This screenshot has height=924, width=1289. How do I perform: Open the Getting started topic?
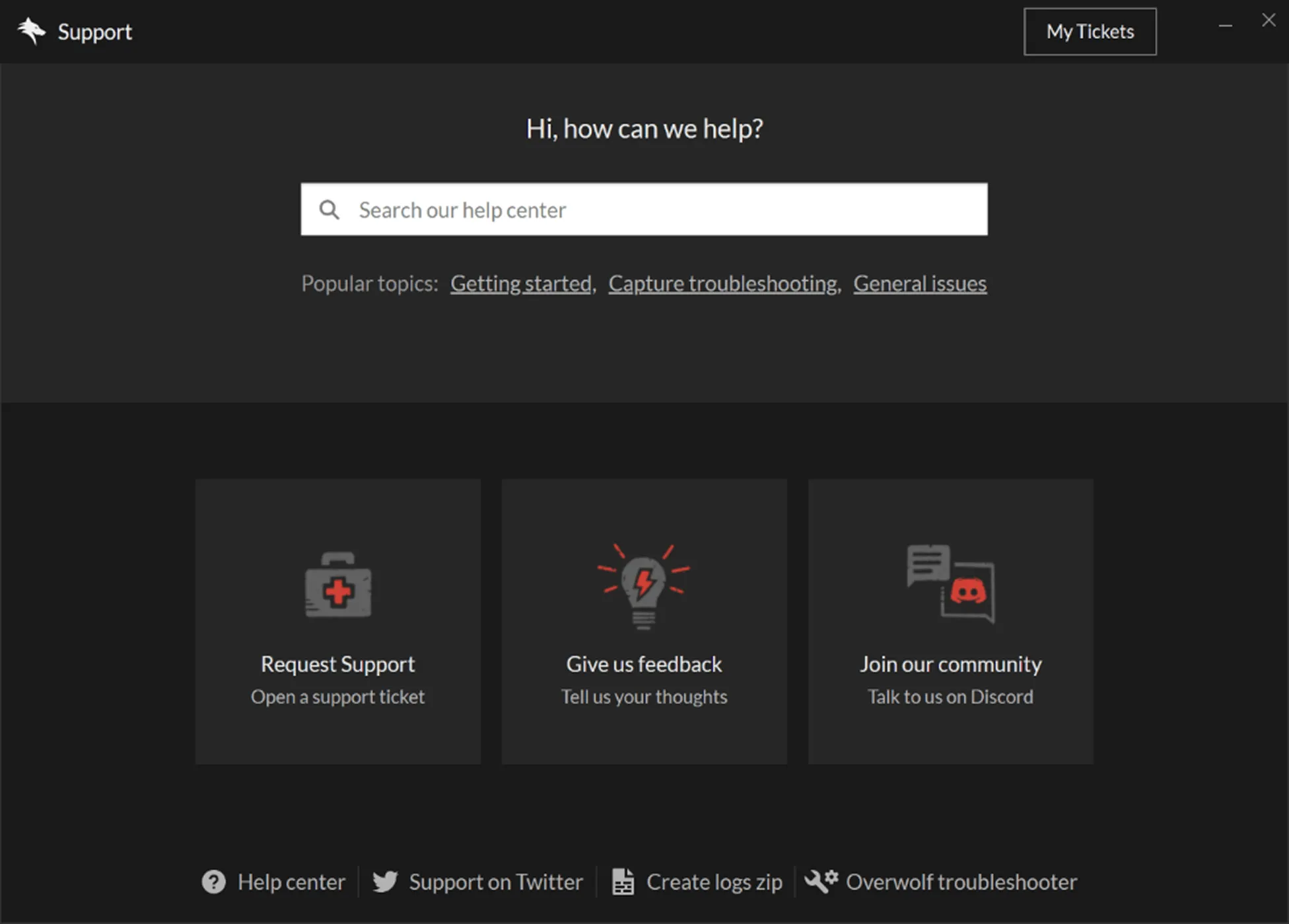[x=521, y=284]
